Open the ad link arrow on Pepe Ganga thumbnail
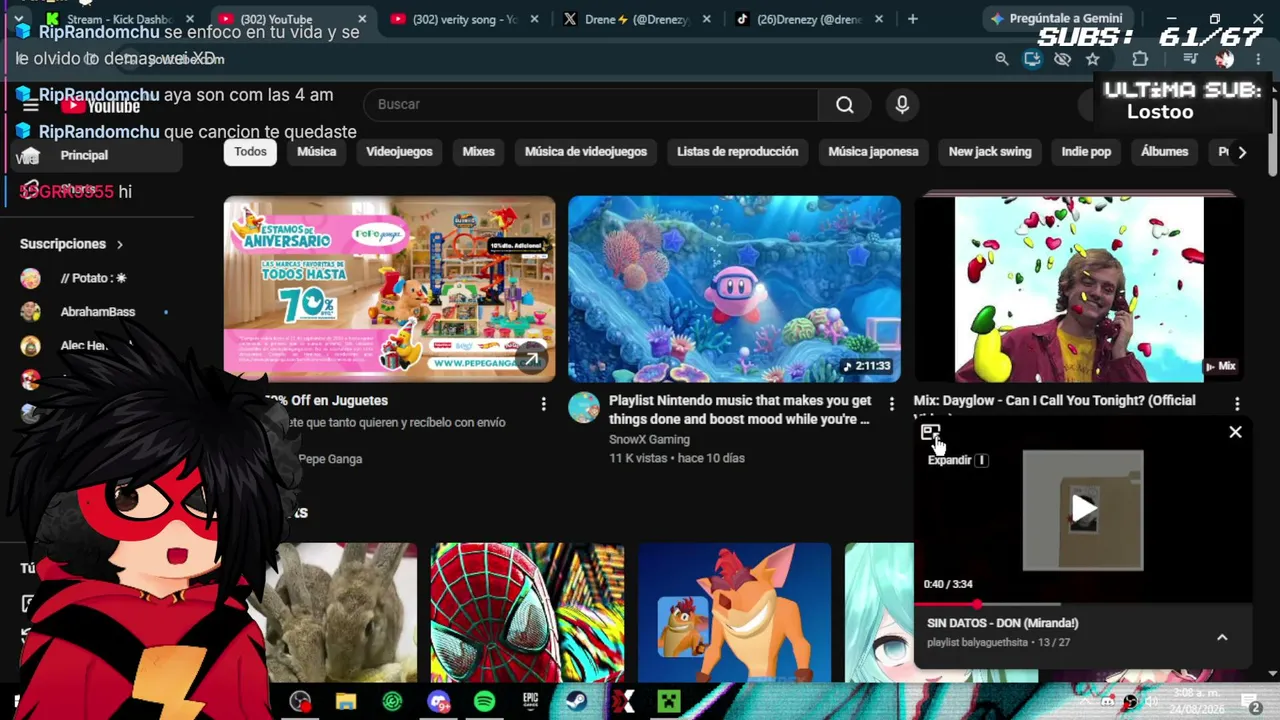The width and height of the screenshot is (1280, 720). point(530,359)
